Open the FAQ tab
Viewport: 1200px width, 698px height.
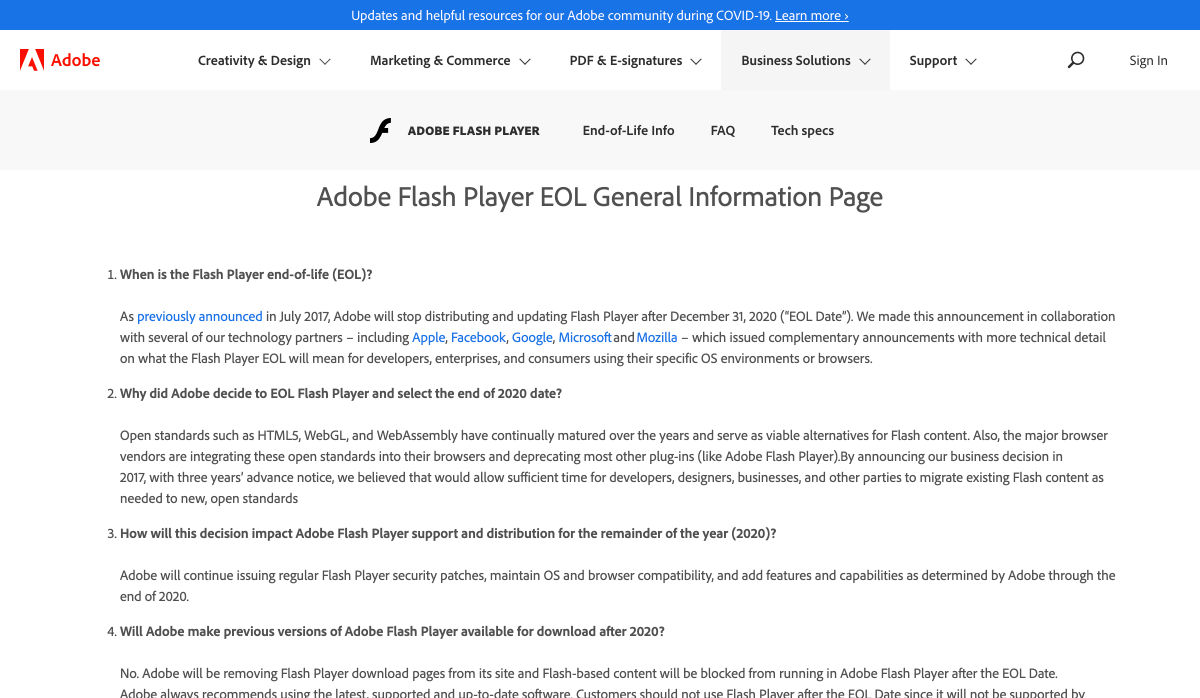coord(723,130)
